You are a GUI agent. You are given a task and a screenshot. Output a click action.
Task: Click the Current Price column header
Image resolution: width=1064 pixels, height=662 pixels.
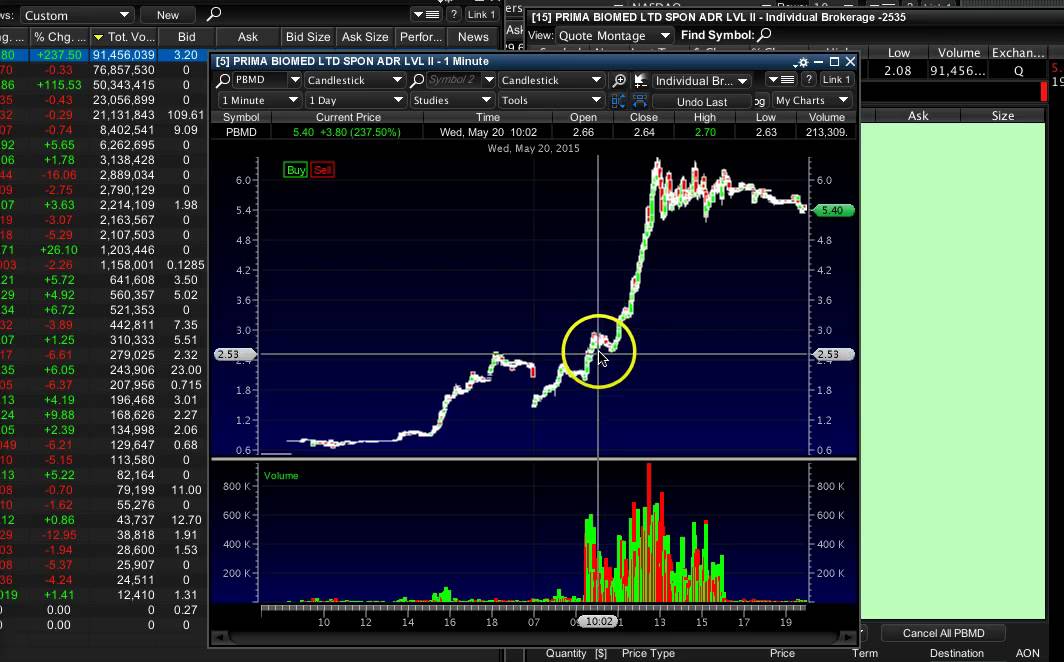point(347,117)
